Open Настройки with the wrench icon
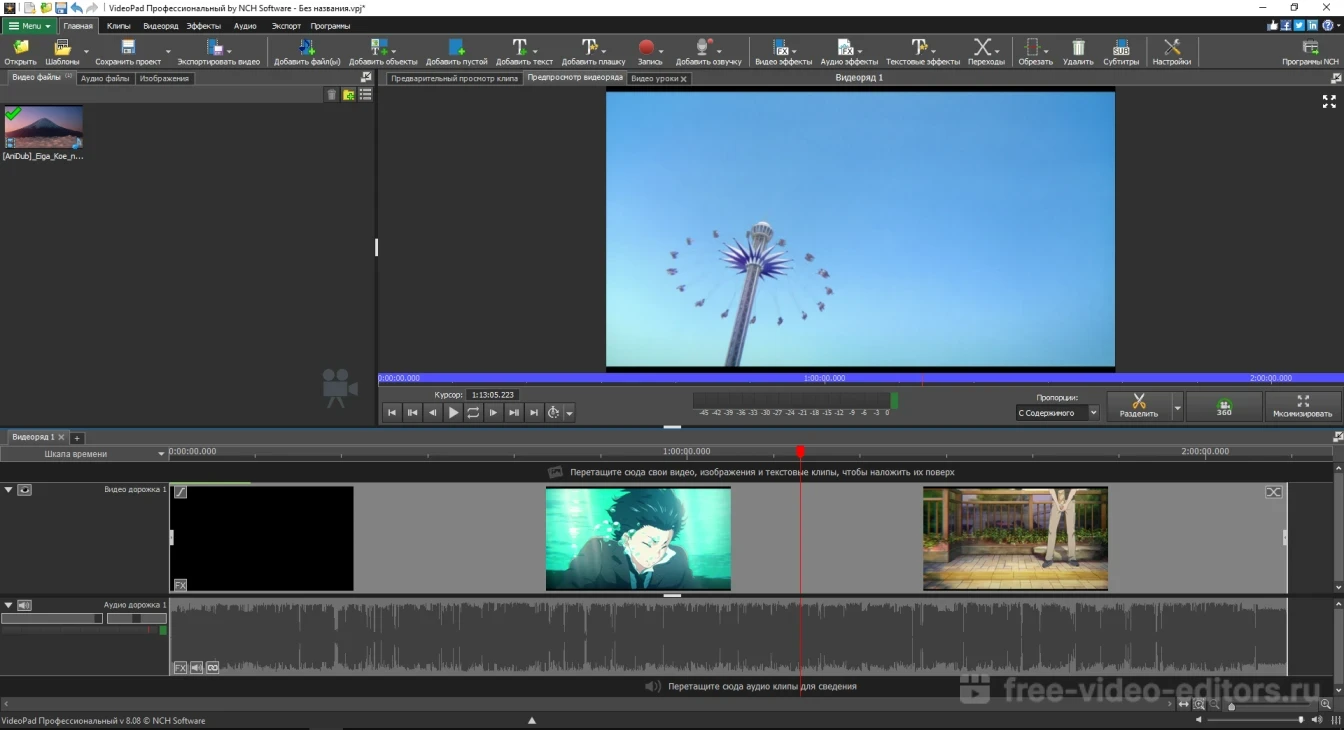This screenshot has width=1344, height=730. (x=1171, y=48)
